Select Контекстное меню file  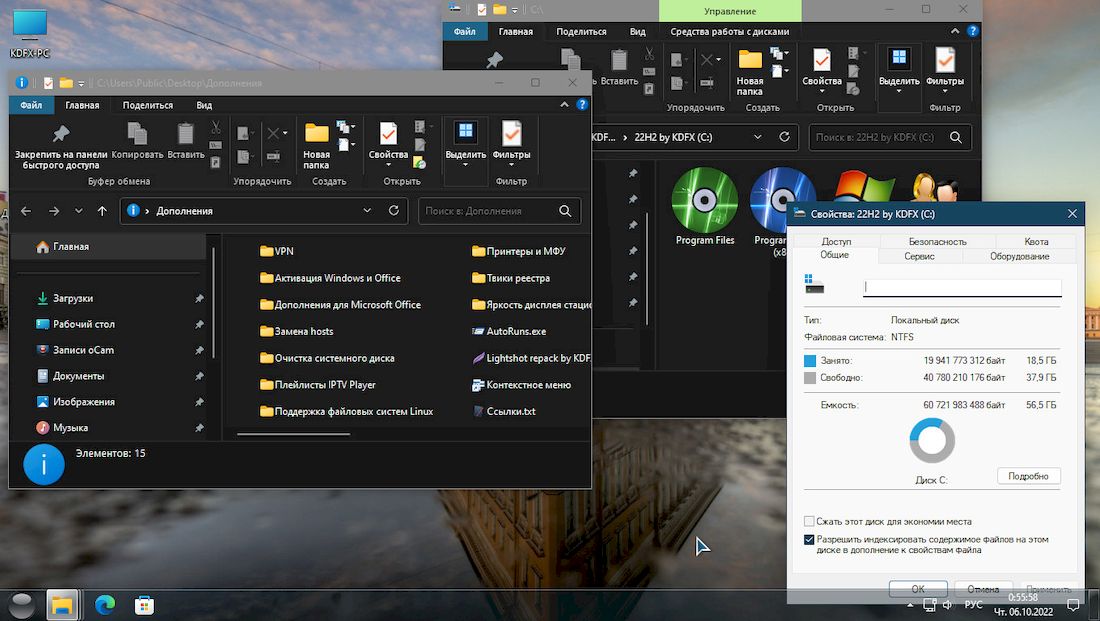[521, 385]
